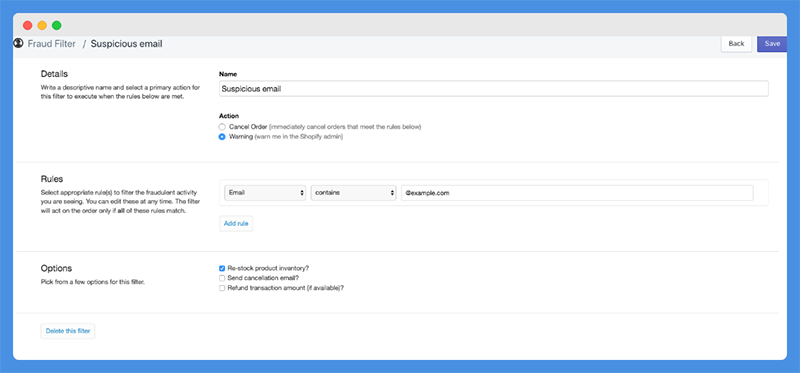Save the filter with Save button
This screenshot has height=373, width=800.
coord(772,44)
